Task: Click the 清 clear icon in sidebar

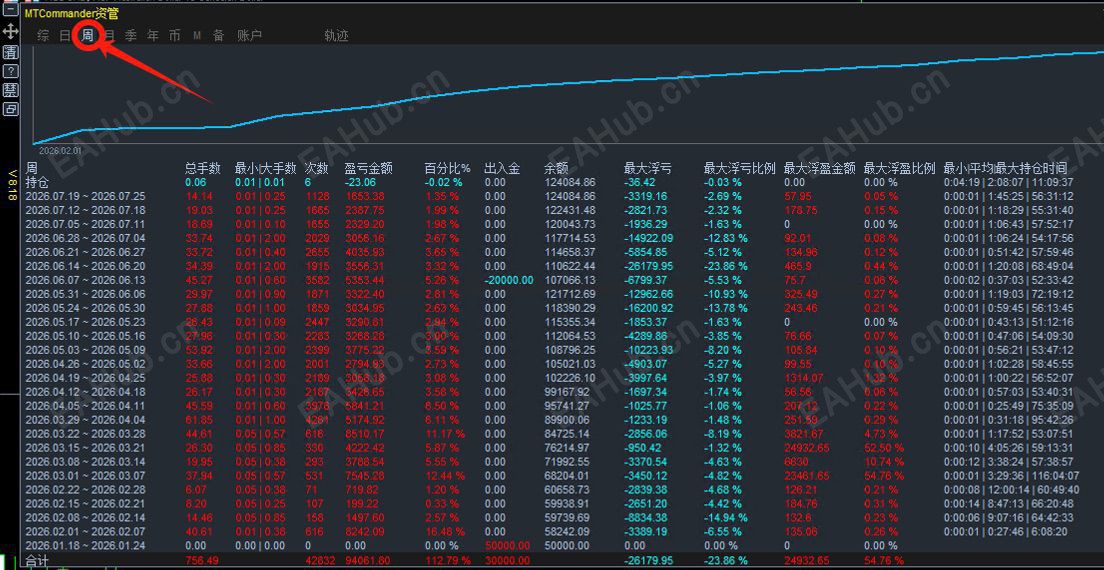Action: tap(11, 52)
